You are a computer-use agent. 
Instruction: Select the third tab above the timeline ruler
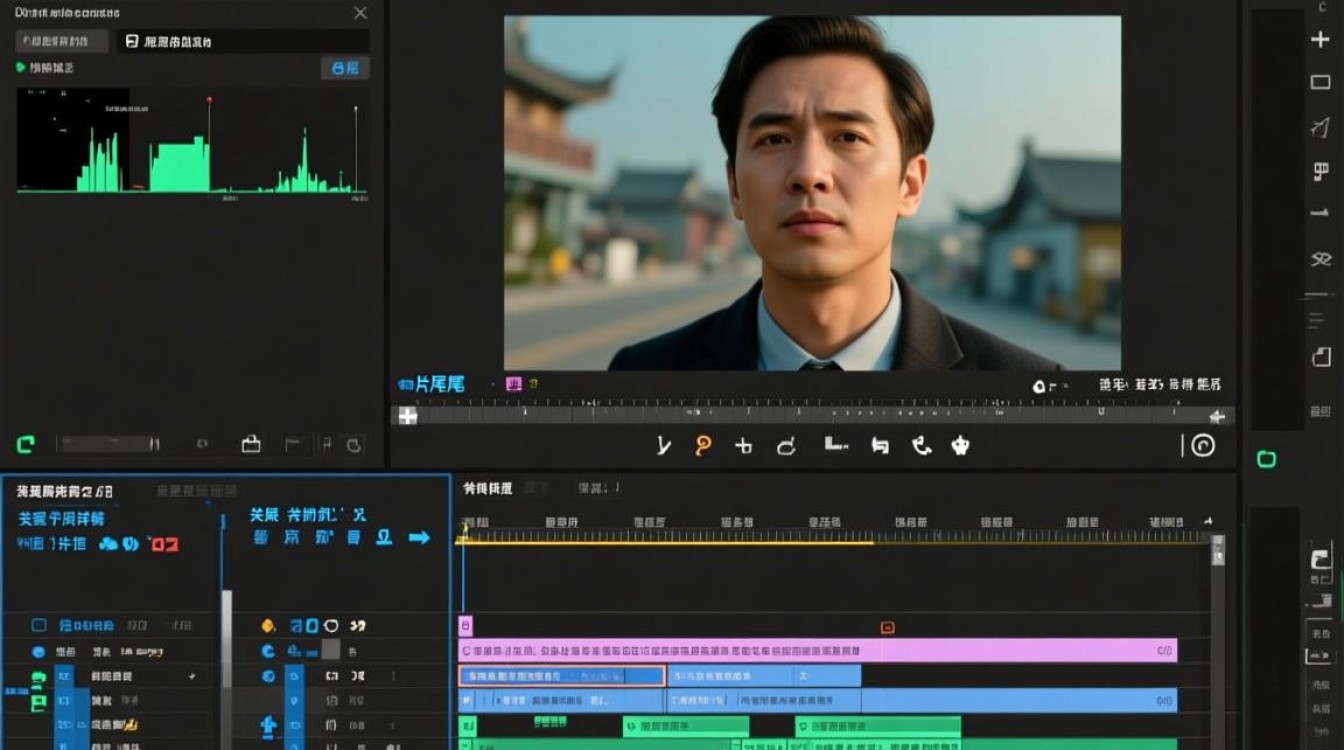pos(599,488)
